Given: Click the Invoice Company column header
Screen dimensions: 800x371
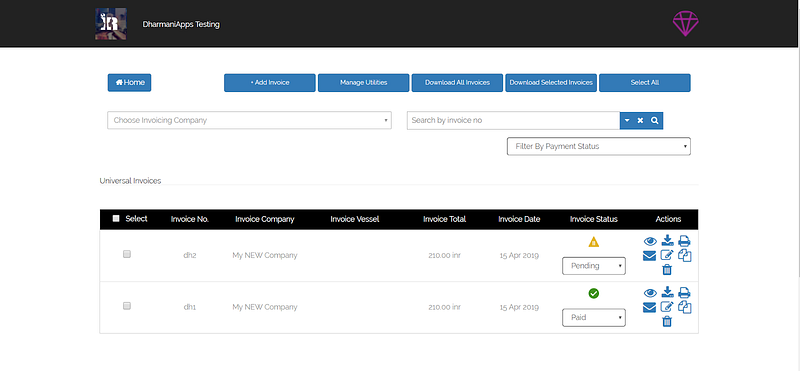Looking at the screenshot, I should tap(265, 219).
